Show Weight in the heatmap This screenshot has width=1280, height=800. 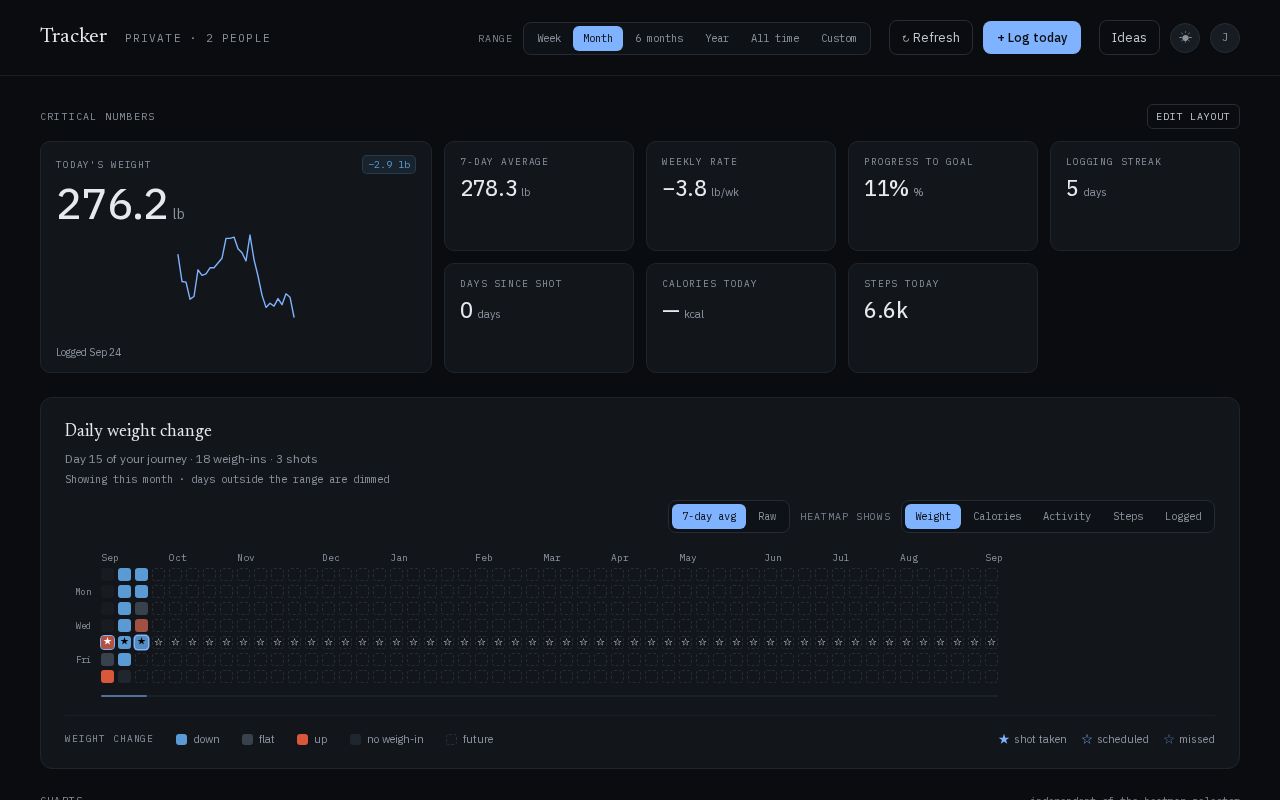click(x=933, y=516)
